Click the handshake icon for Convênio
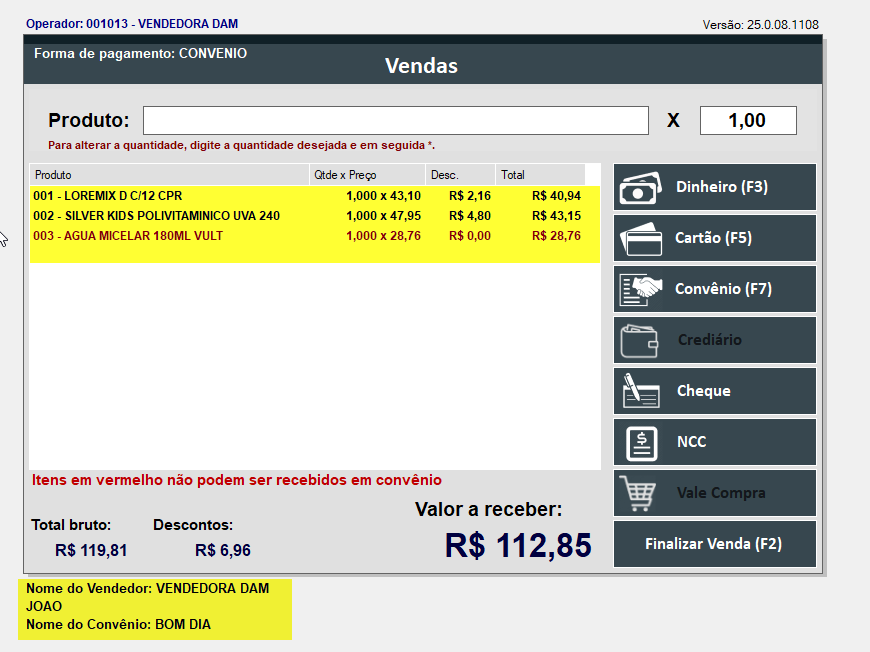The width and height of the screenshot is (870, 652). pyautogui.click(x=641, y=290)
